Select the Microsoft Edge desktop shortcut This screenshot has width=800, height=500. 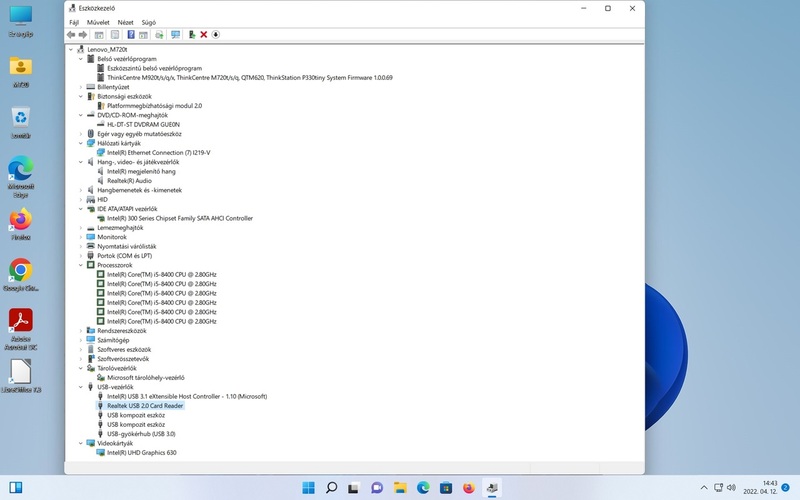pos(21,177)
